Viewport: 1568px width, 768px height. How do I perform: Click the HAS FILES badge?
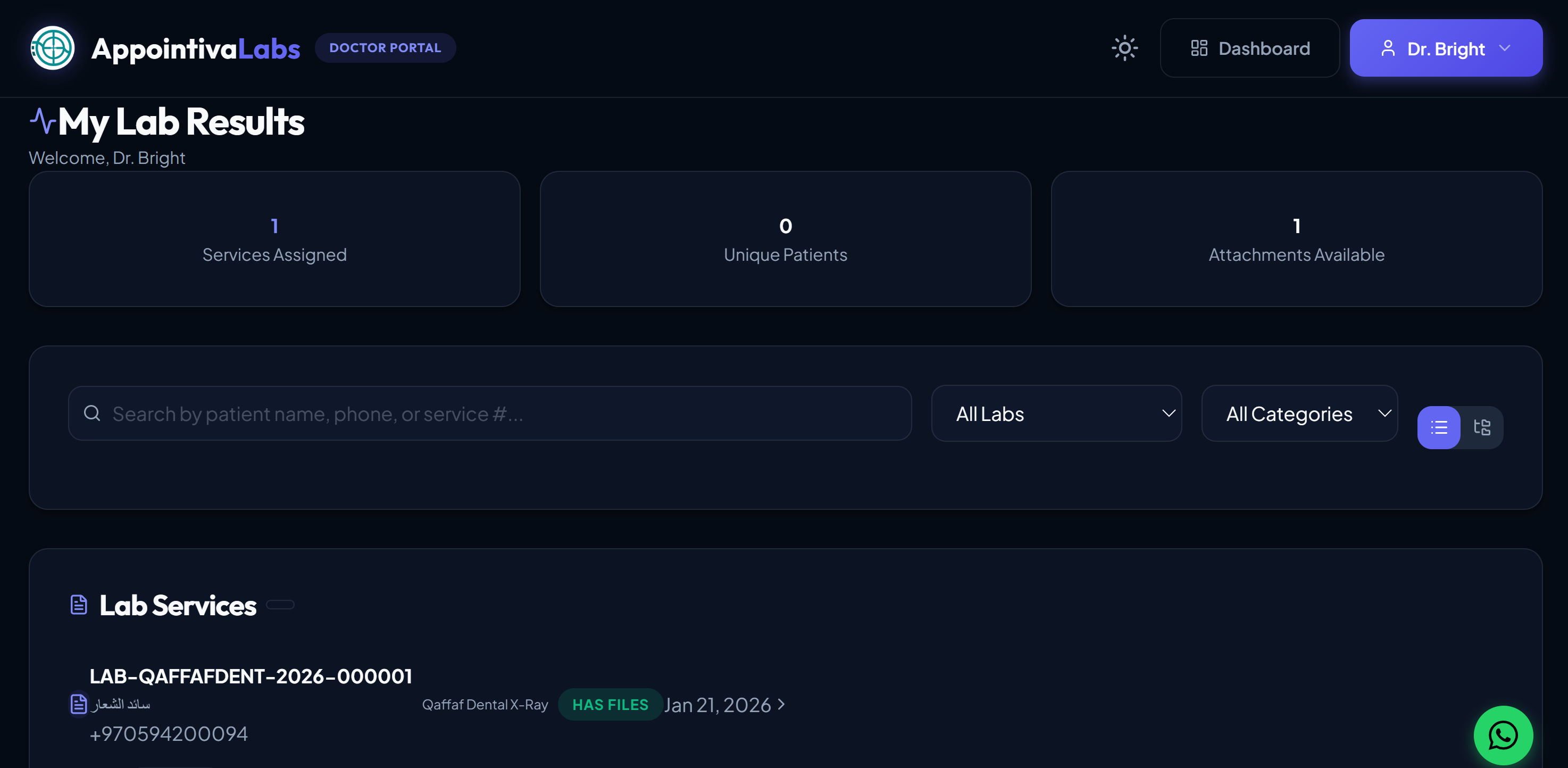point(610,705)
